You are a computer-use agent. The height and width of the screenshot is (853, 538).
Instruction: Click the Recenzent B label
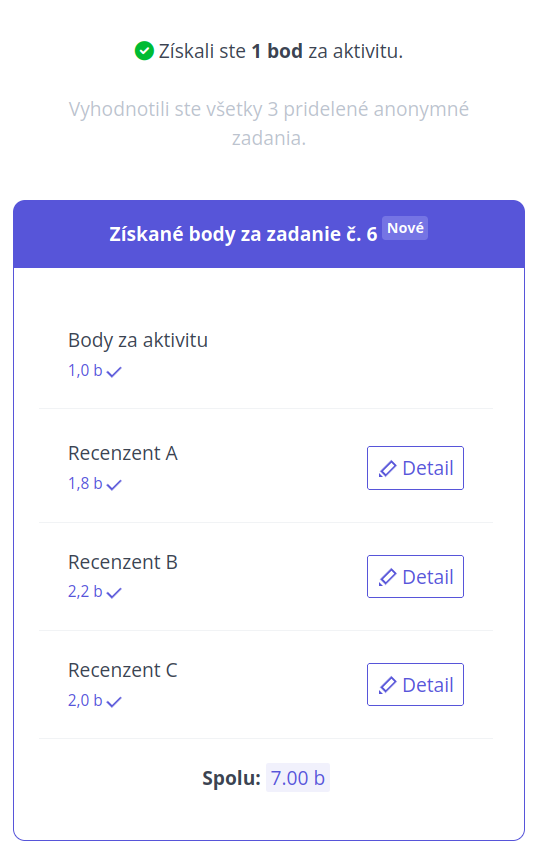(123, 562)
